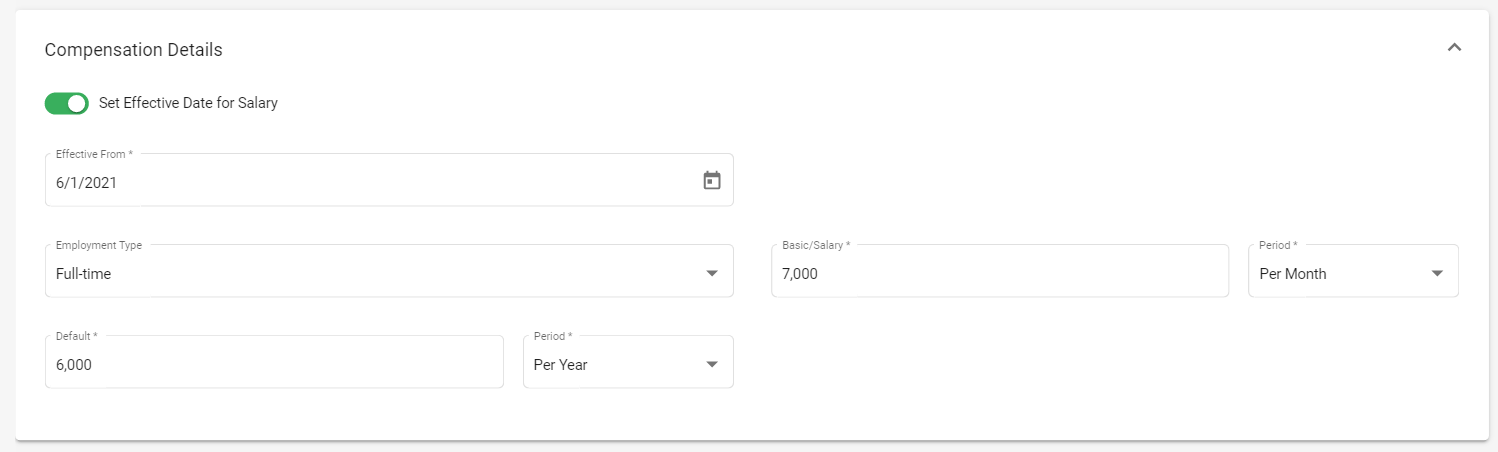Image resolution: width=1498 pixels, height=452 pixels.
Task: Click the Set Effective Date for Salary label
Action: 188,103
